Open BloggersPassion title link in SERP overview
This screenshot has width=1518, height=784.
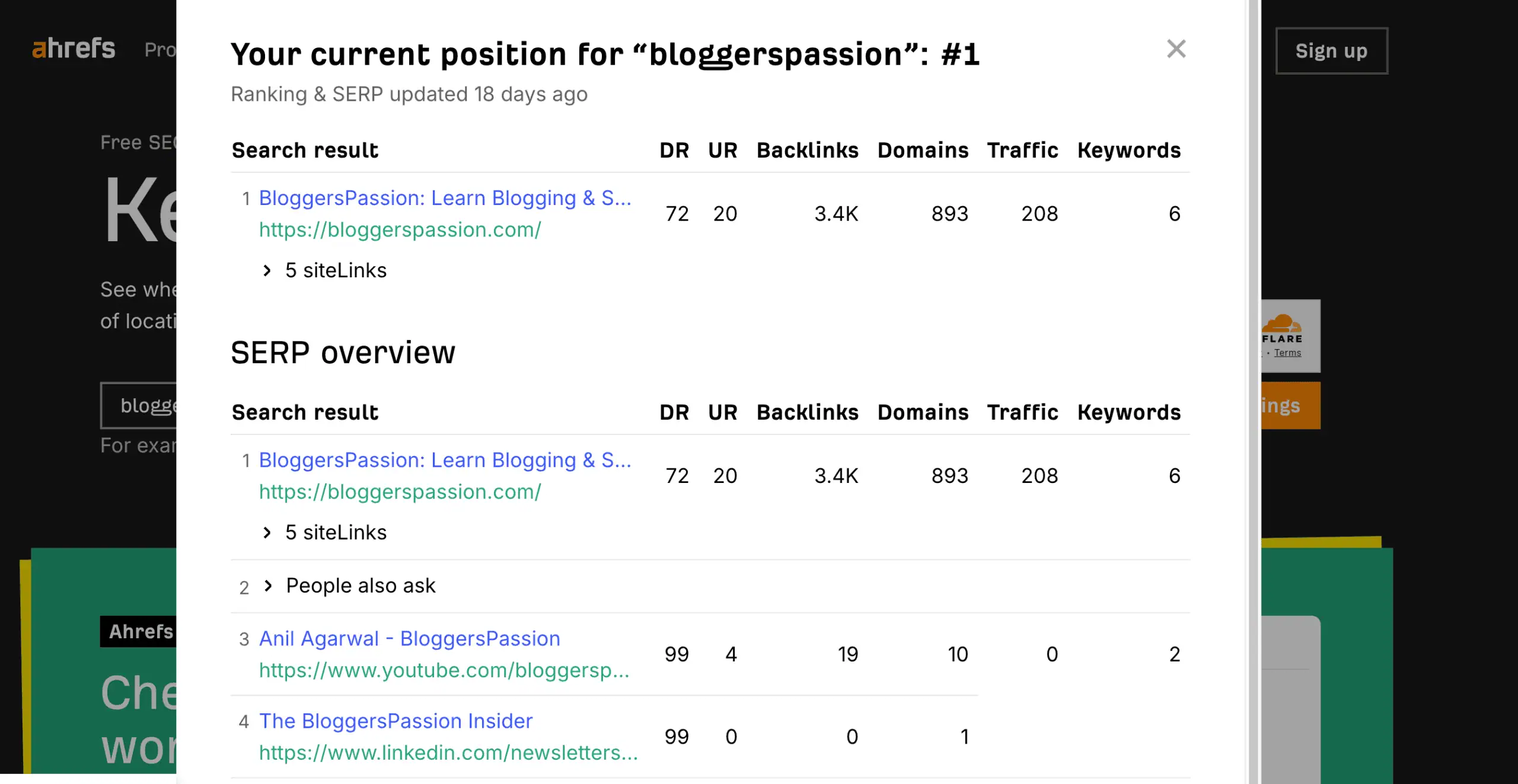(445, 460)
